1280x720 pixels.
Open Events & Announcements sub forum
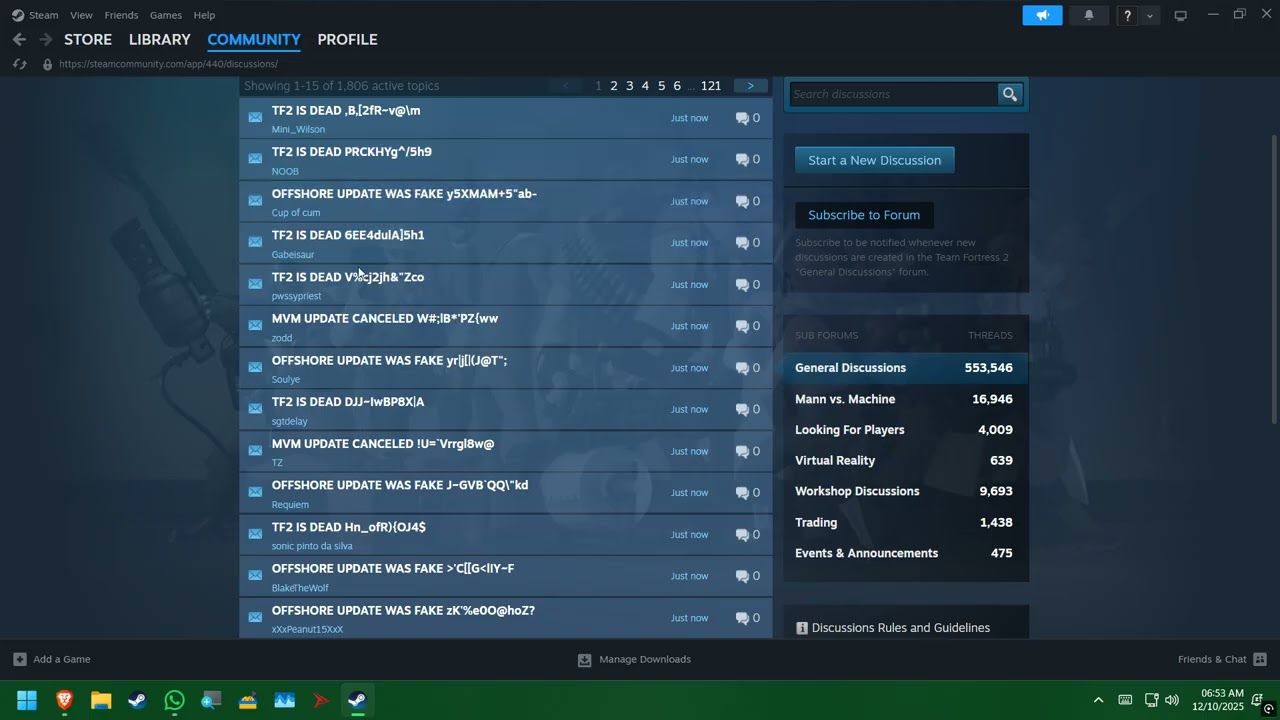pyautogui.click(x=905, y=553)
